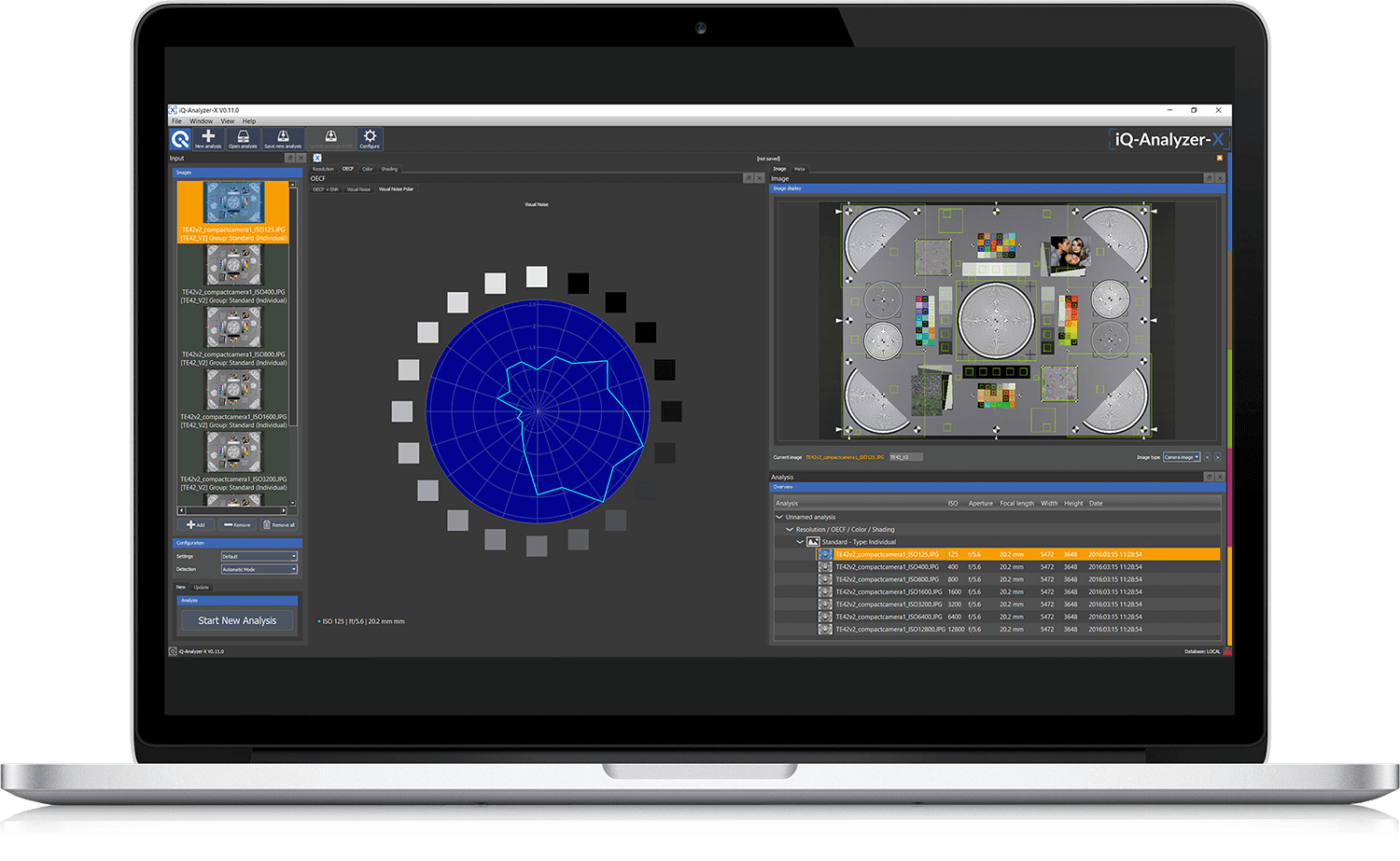Screen dimensions: 1400x861
Task: Click the Focal length column header
Action: (x=1016, y=504)
